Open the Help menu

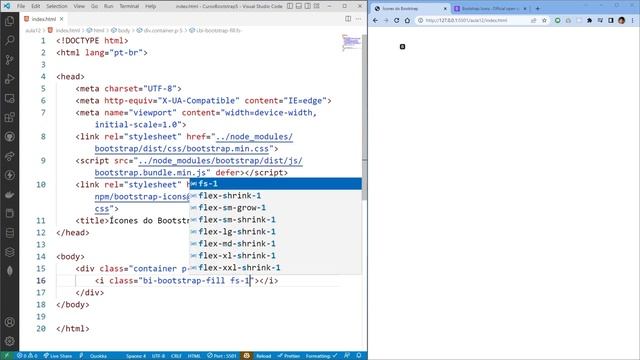pos(151,6)
